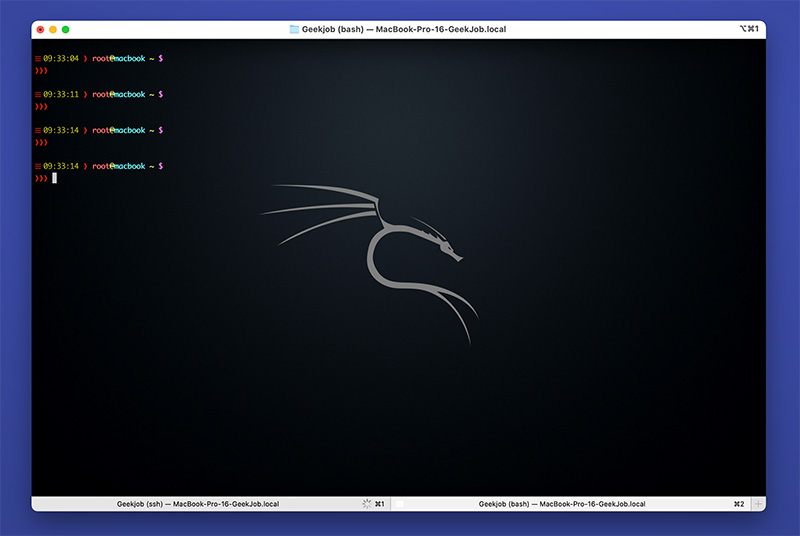800x536 pixels.
Task: Click the red lines icon before 09:33:04
Action: click(38, 59)
